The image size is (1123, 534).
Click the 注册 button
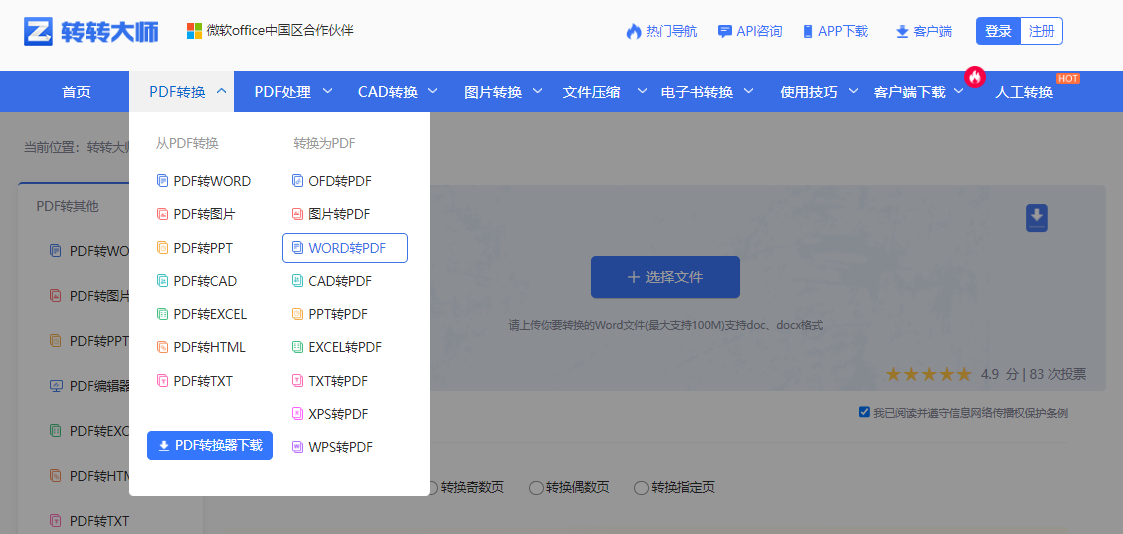1041,31
